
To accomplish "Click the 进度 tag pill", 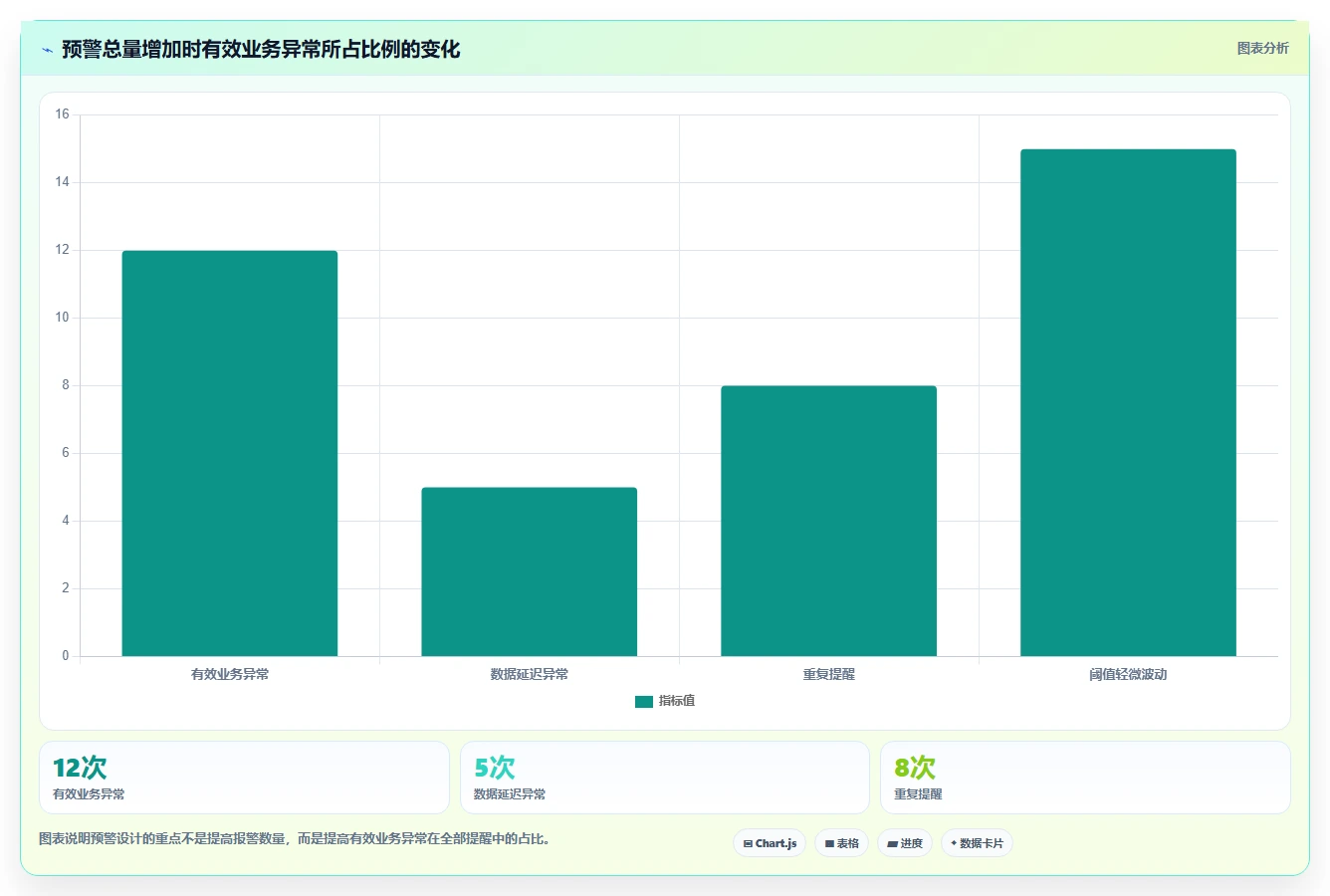I will click(904, 843).
